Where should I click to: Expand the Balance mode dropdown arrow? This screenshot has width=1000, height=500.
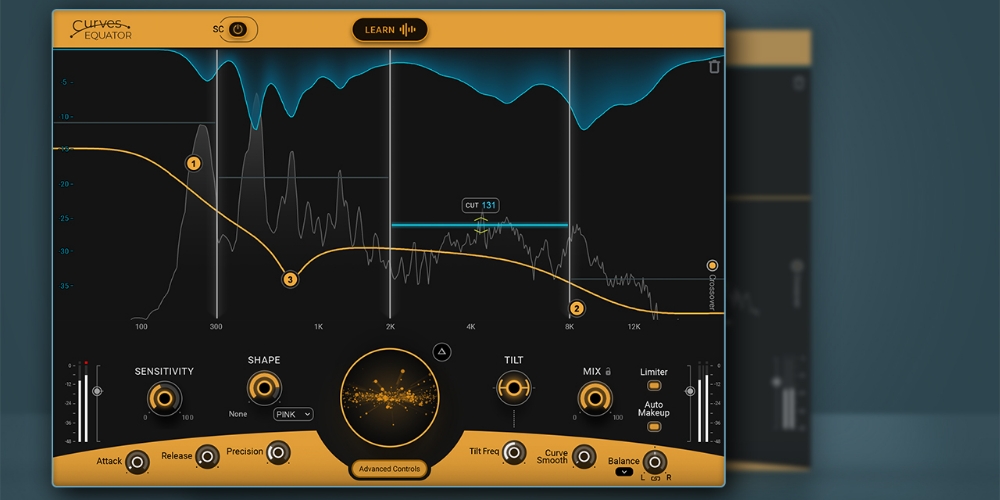coord(624,471)
